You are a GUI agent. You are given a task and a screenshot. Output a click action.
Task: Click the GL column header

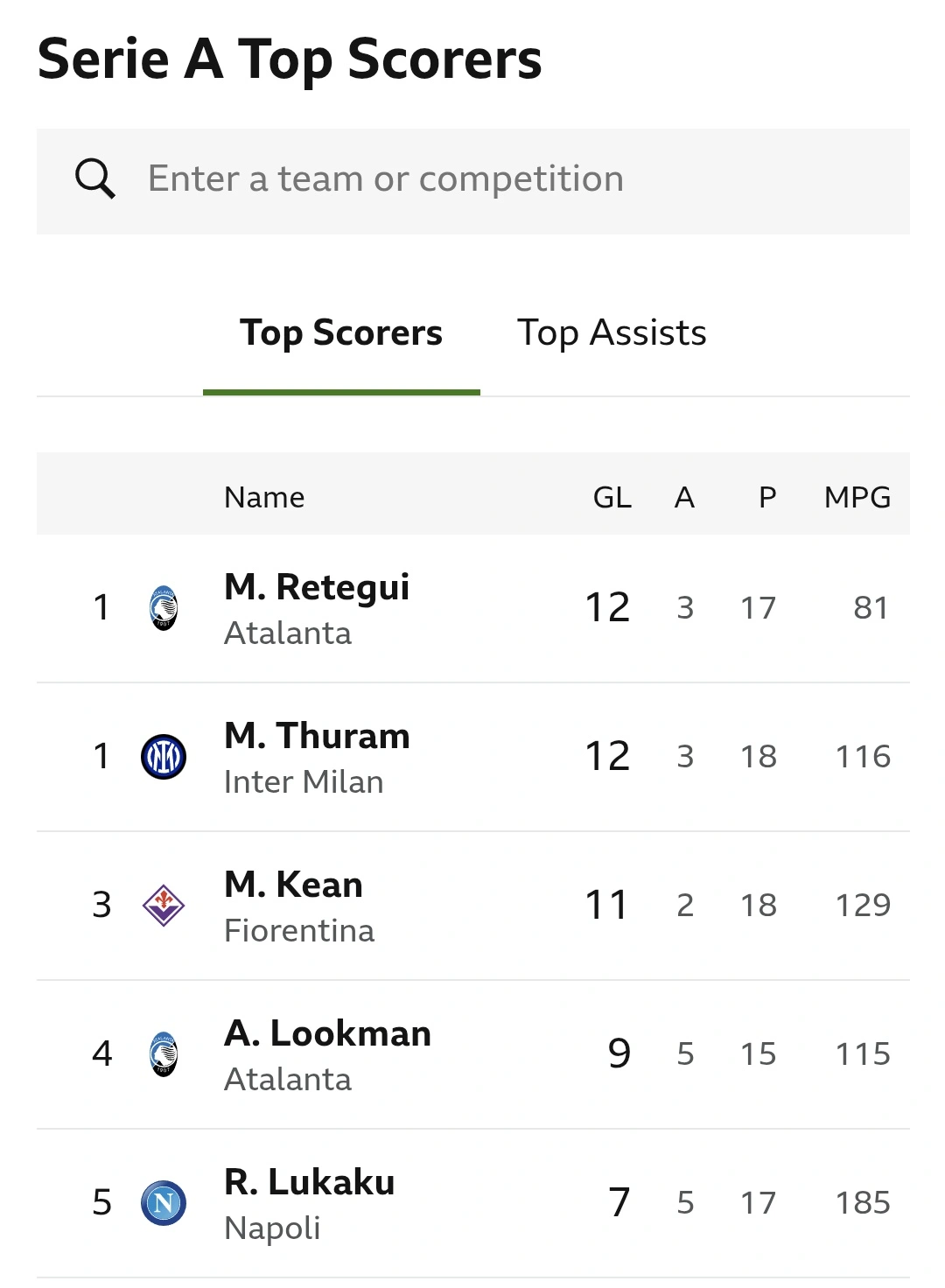[x=612, y=498]
